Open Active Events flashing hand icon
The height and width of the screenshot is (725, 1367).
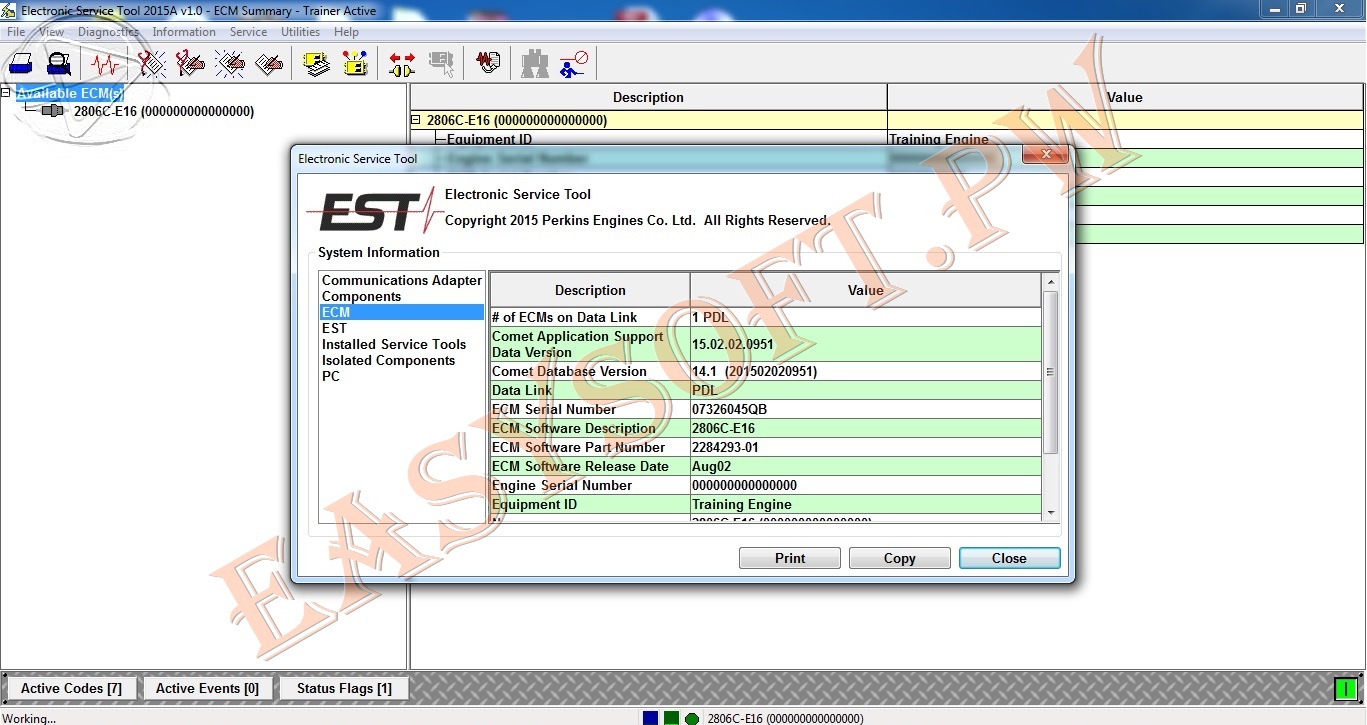coord(230,64)
